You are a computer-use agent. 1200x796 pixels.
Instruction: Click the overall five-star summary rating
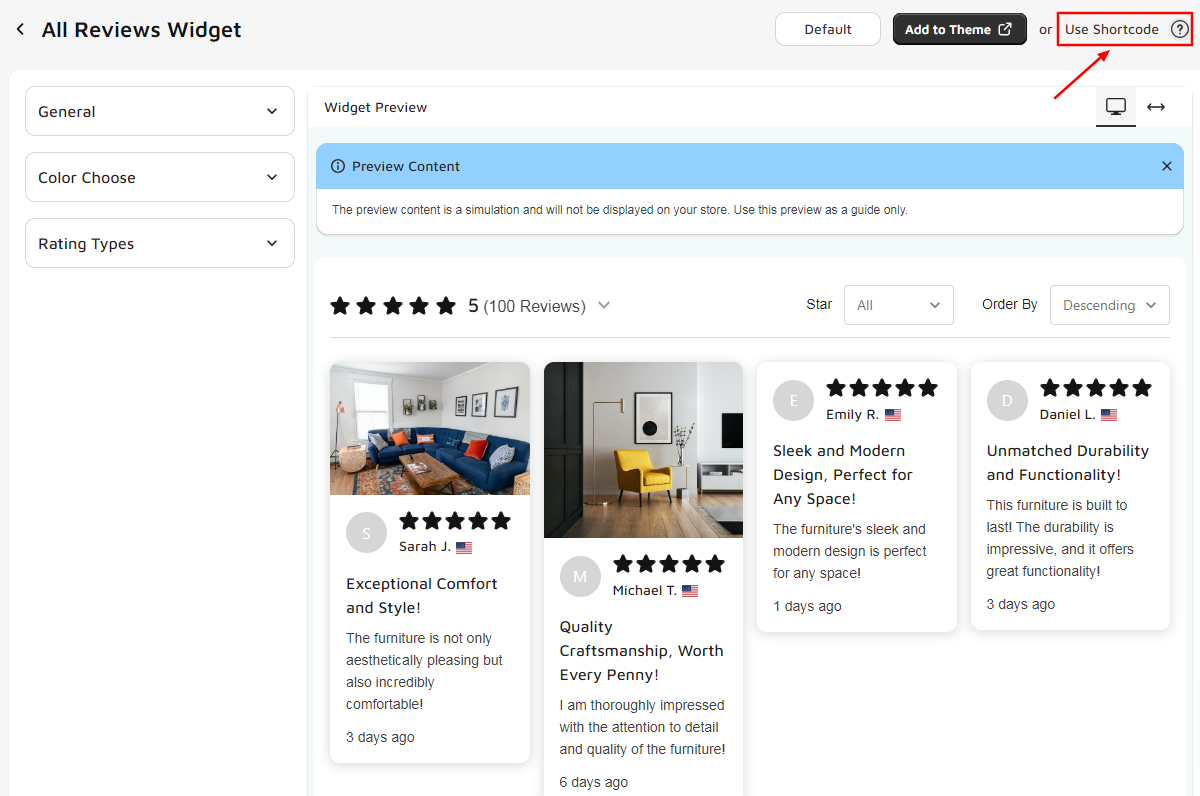point(393,306)
